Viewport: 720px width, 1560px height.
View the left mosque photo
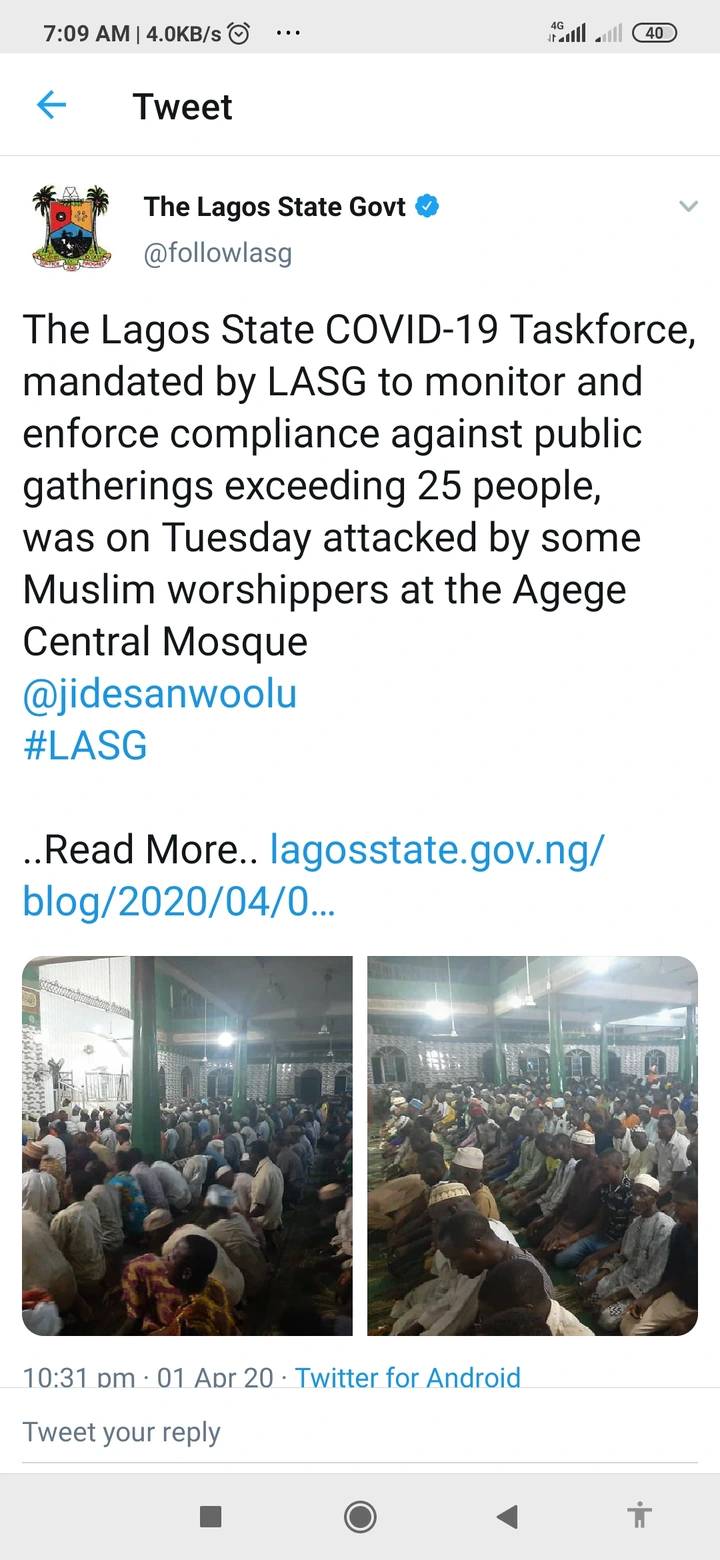[x=187, y=1145]
